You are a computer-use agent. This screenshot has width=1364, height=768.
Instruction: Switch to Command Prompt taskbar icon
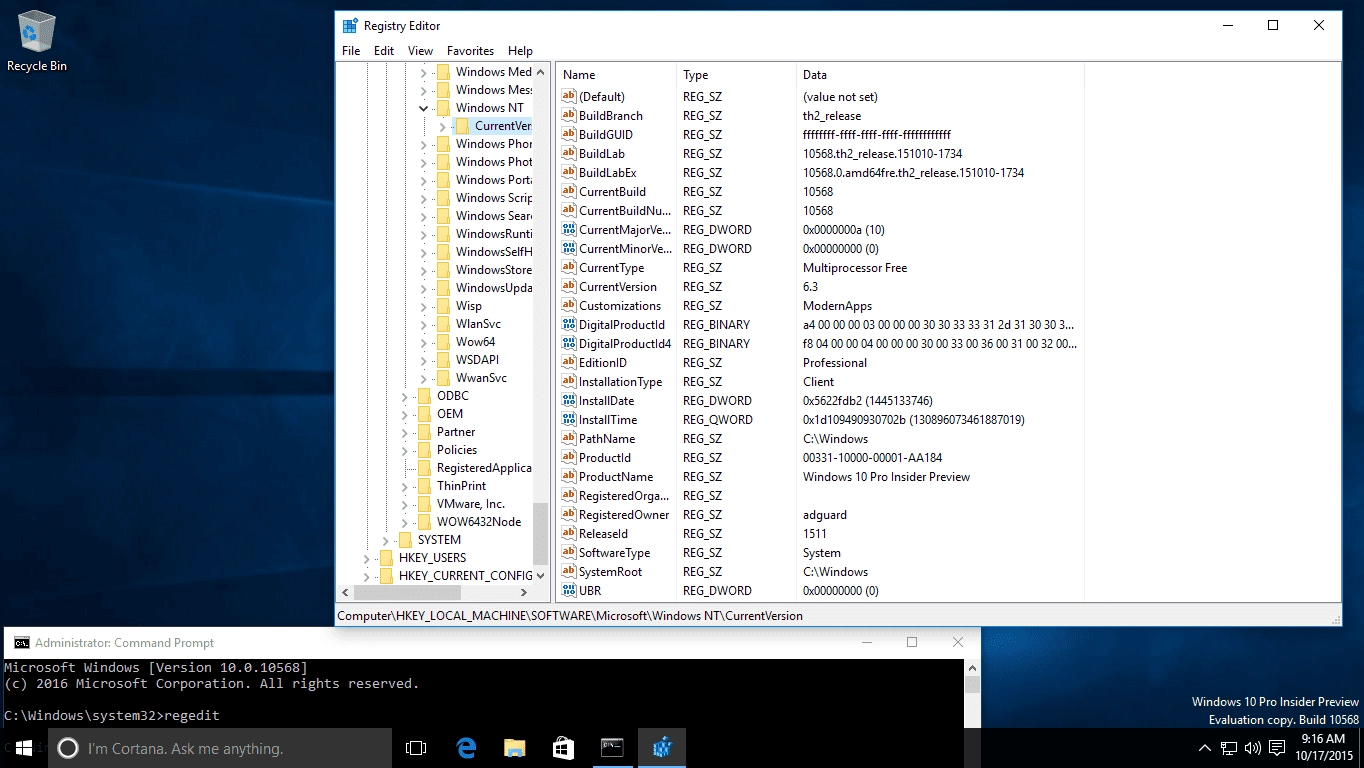(612, 748)
